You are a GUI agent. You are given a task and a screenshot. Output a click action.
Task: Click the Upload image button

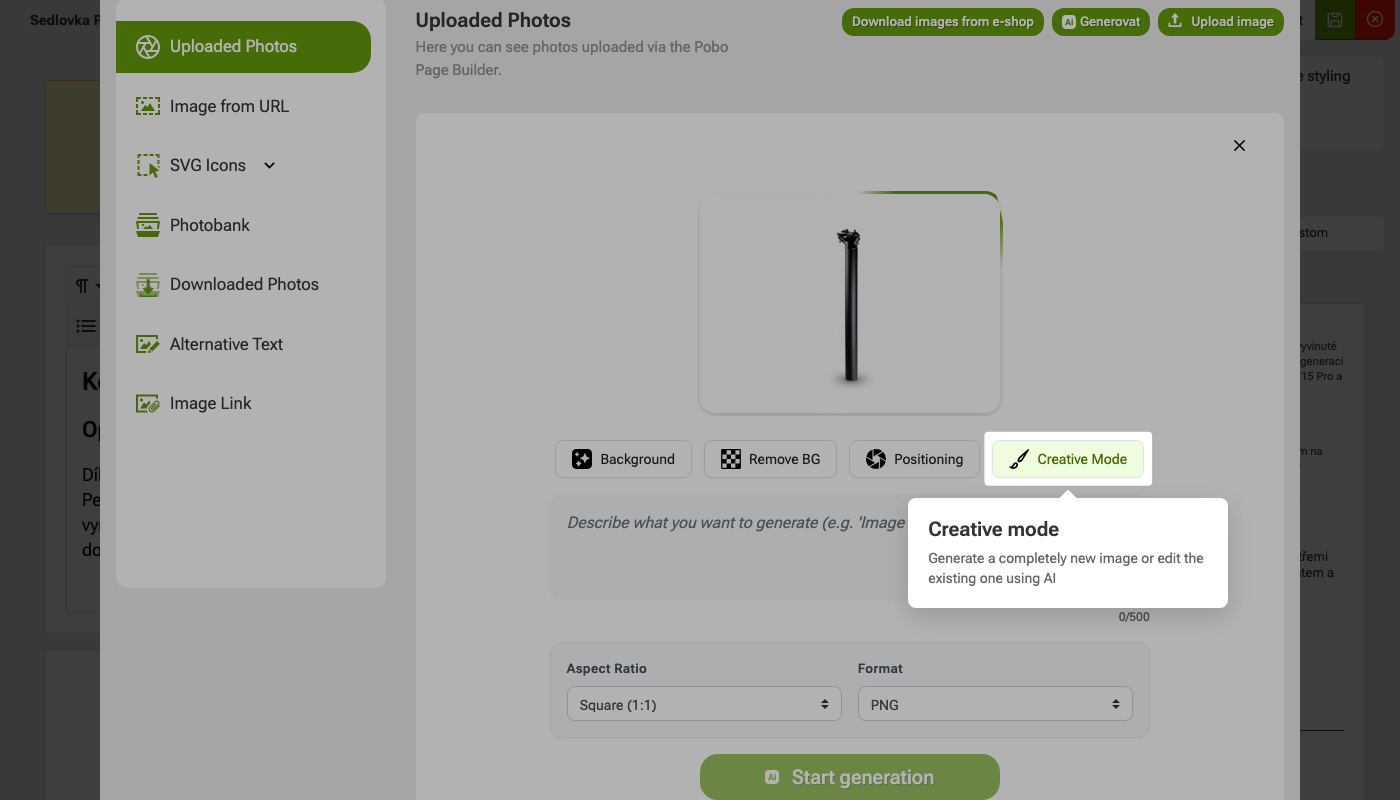click(x=1221, y=22)
